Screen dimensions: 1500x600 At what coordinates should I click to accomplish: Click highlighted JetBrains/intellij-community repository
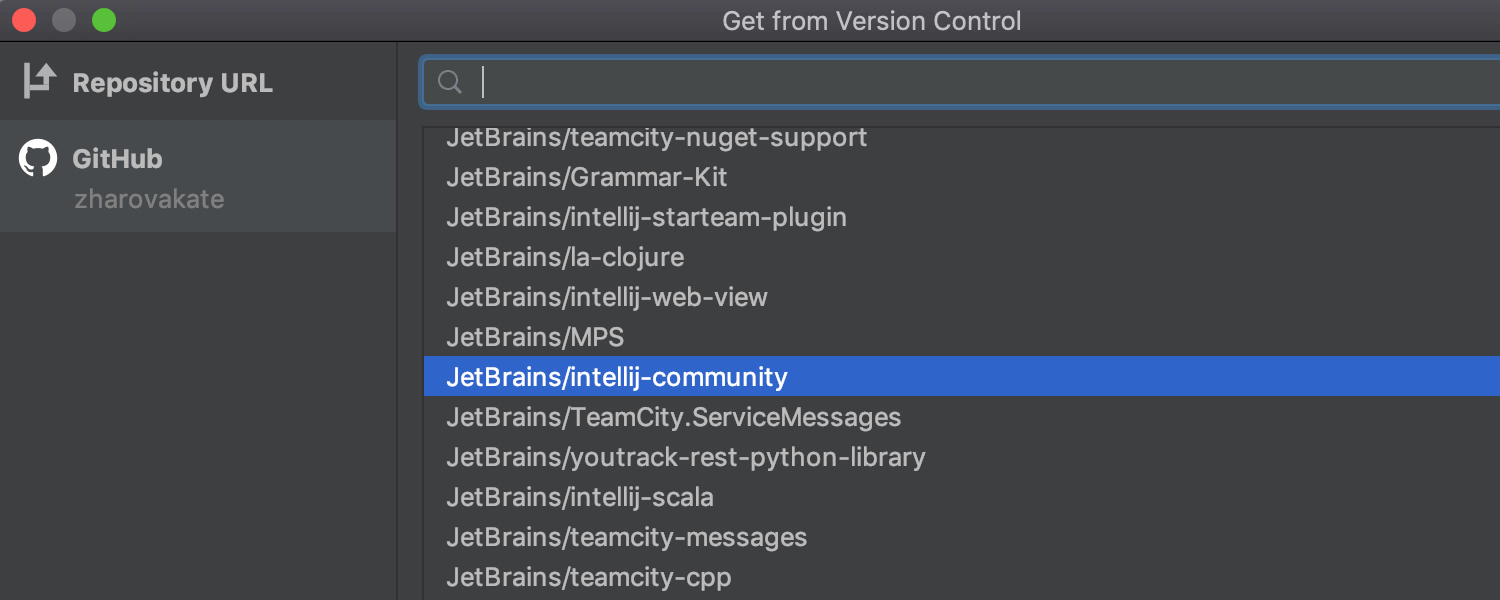(617, 377)
